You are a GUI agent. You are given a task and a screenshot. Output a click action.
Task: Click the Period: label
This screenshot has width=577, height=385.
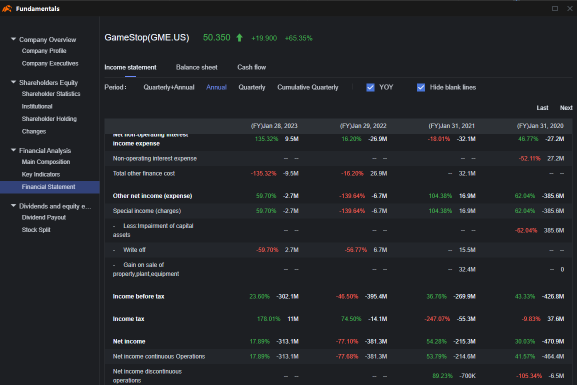point(116,87)
